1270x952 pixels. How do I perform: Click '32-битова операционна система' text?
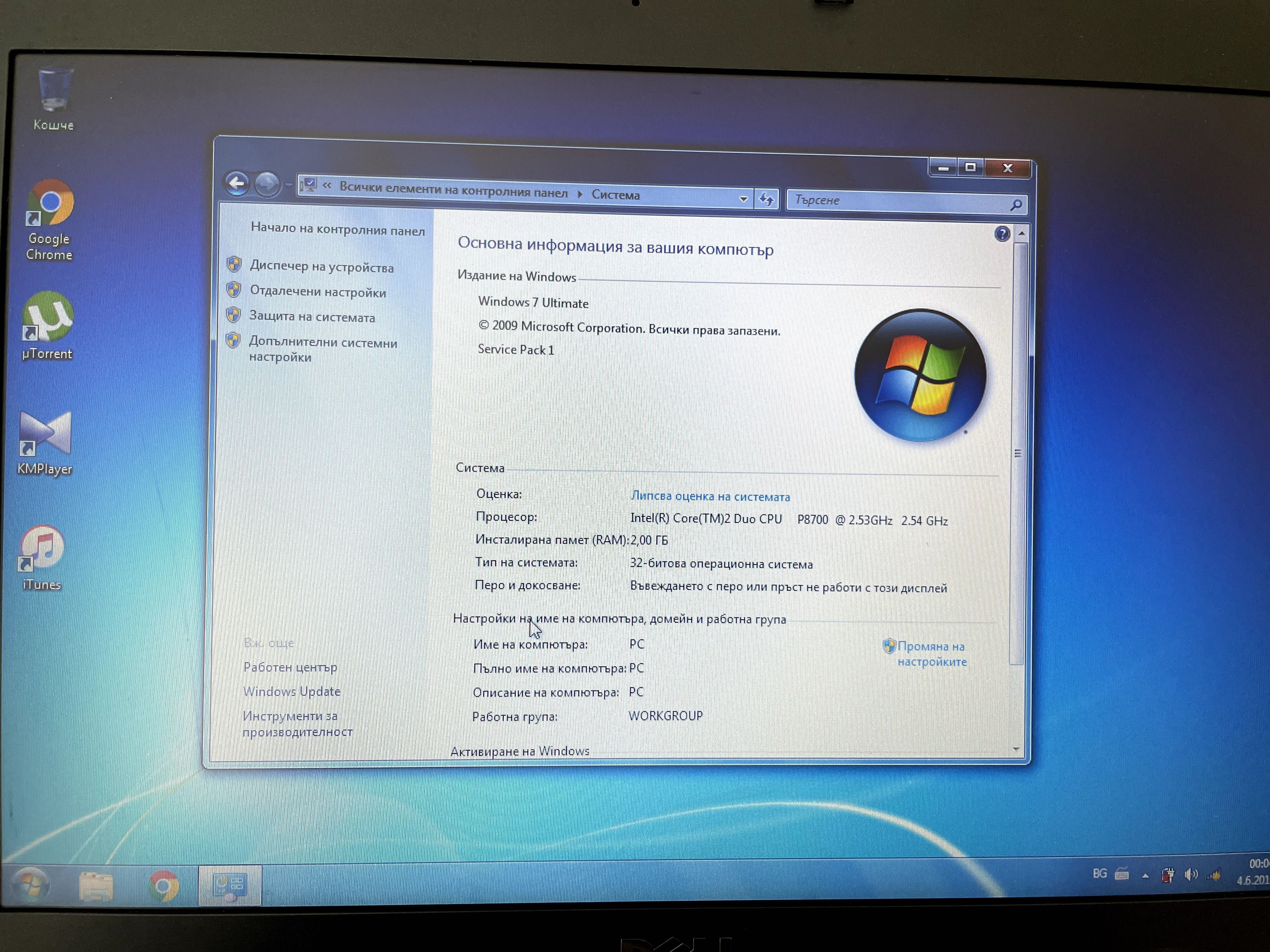(721, 564)
